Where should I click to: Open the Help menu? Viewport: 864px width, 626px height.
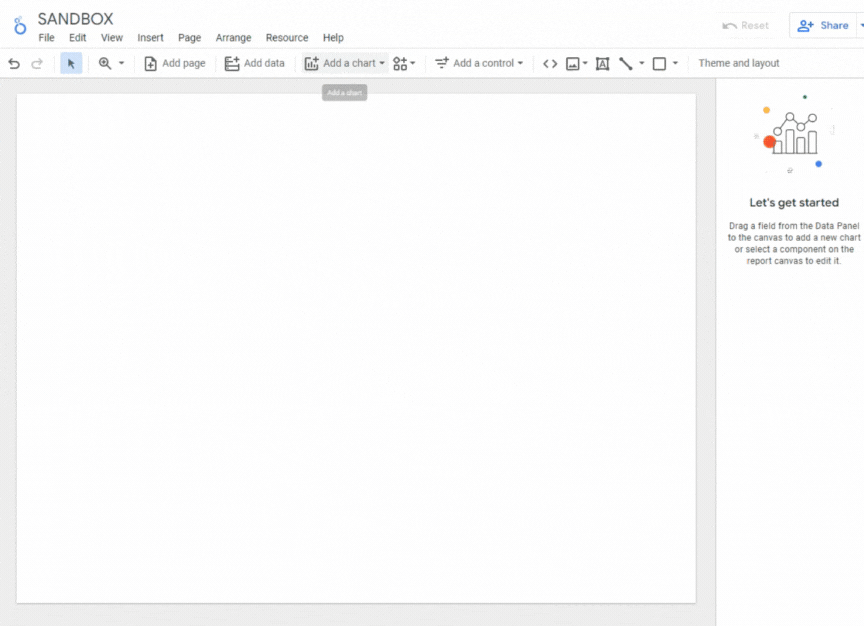point(333,38)
